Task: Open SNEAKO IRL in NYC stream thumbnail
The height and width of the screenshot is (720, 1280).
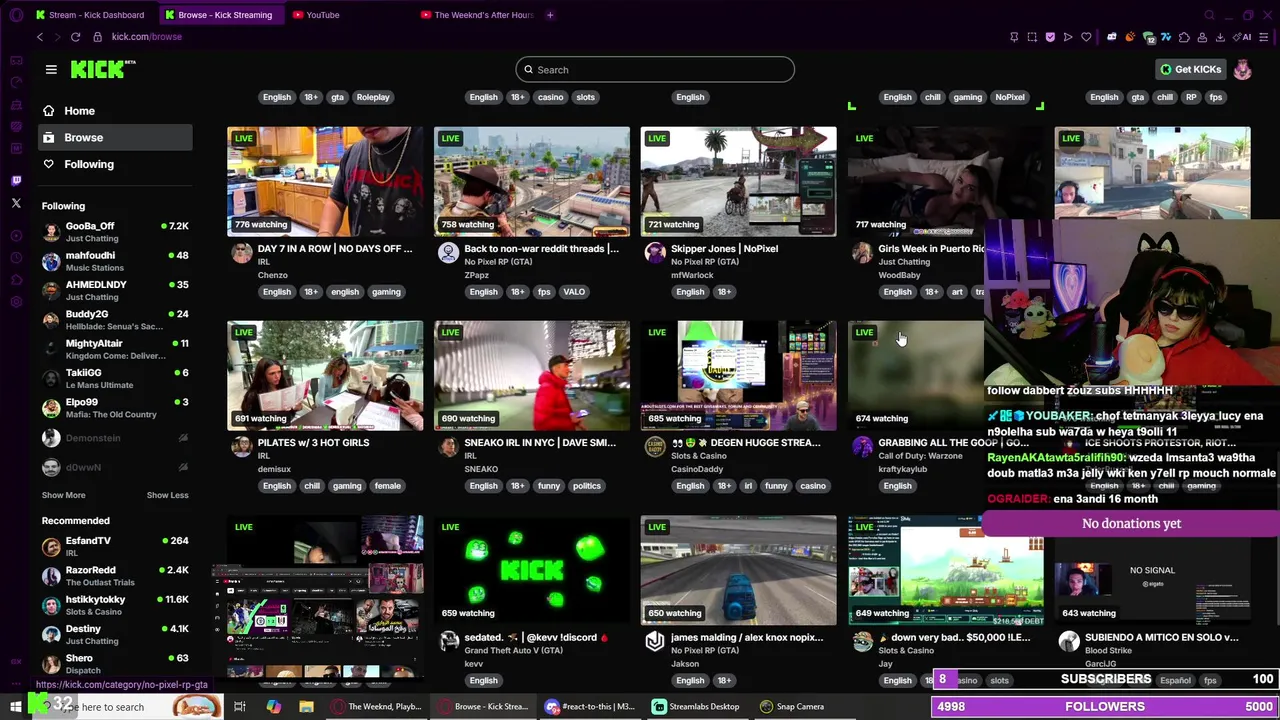Action: coord(532,375)
